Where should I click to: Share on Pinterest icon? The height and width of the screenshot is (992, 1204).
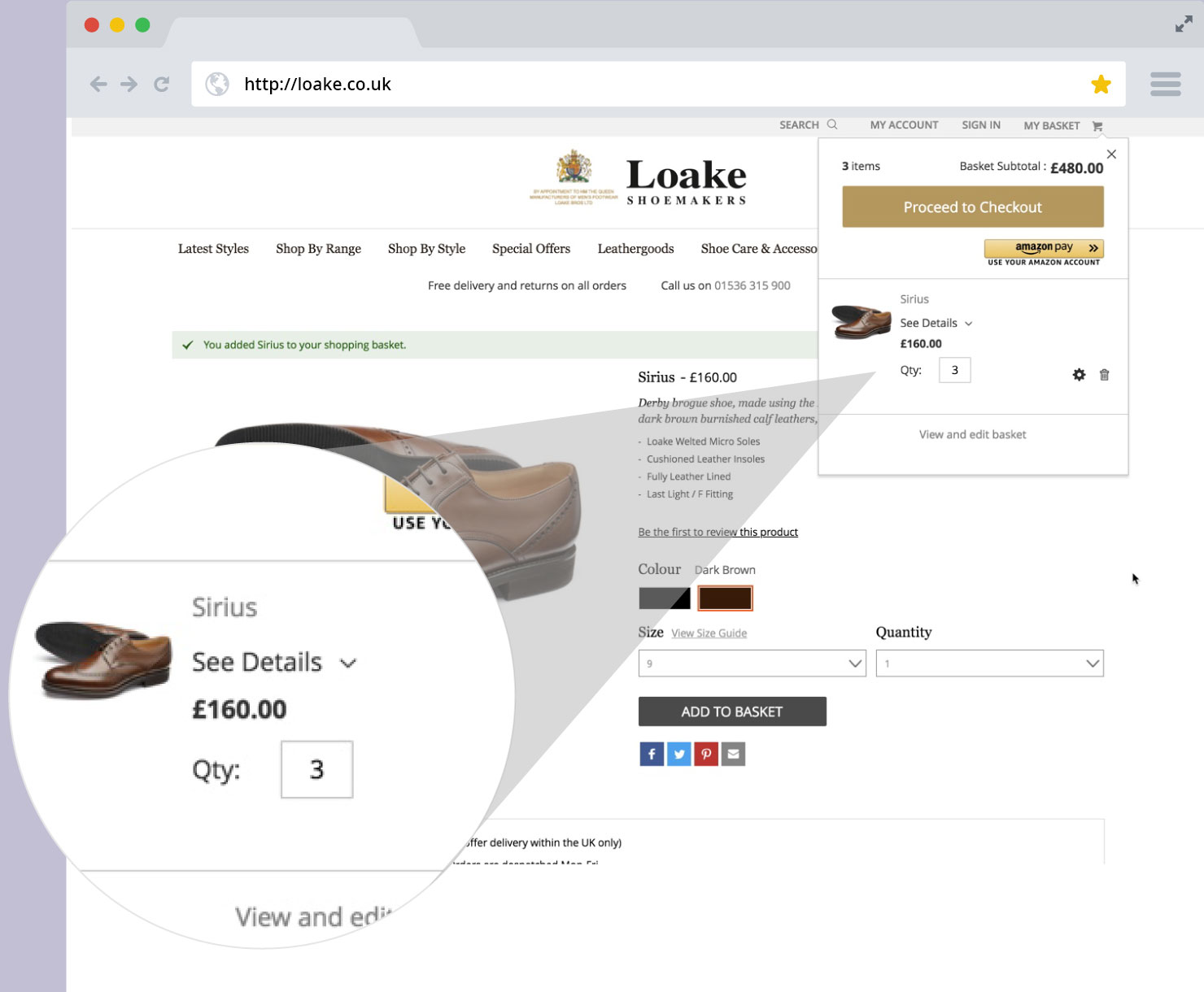pyautogui.click(x=706, y=754)
